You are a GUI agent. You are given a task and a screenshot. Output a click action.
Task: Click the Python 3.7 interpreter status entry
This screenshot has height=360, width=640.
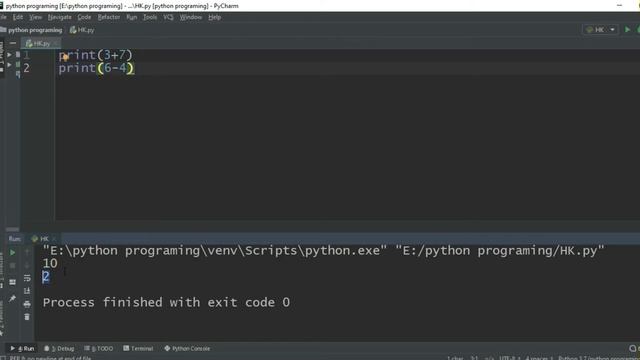597,358
